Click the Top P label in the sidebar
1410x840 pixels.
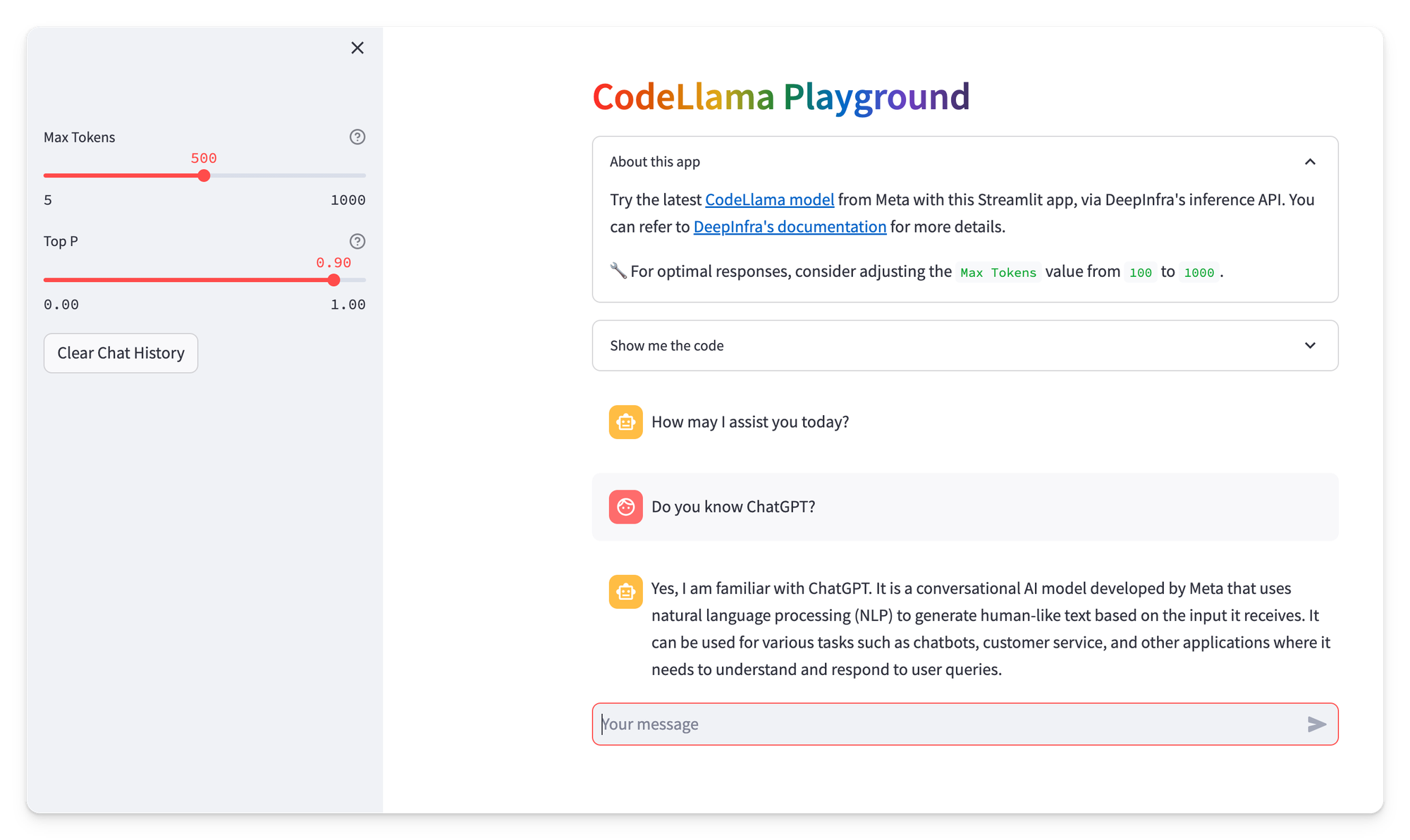[61, 241]
